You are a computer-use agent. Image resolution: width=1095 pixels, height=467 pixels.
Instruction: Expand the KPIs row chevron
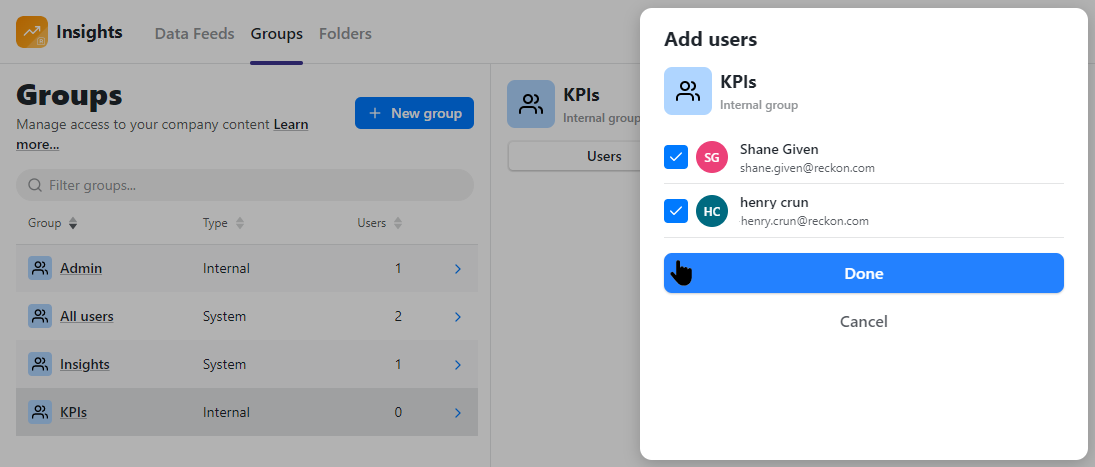(x=458, y=413)
